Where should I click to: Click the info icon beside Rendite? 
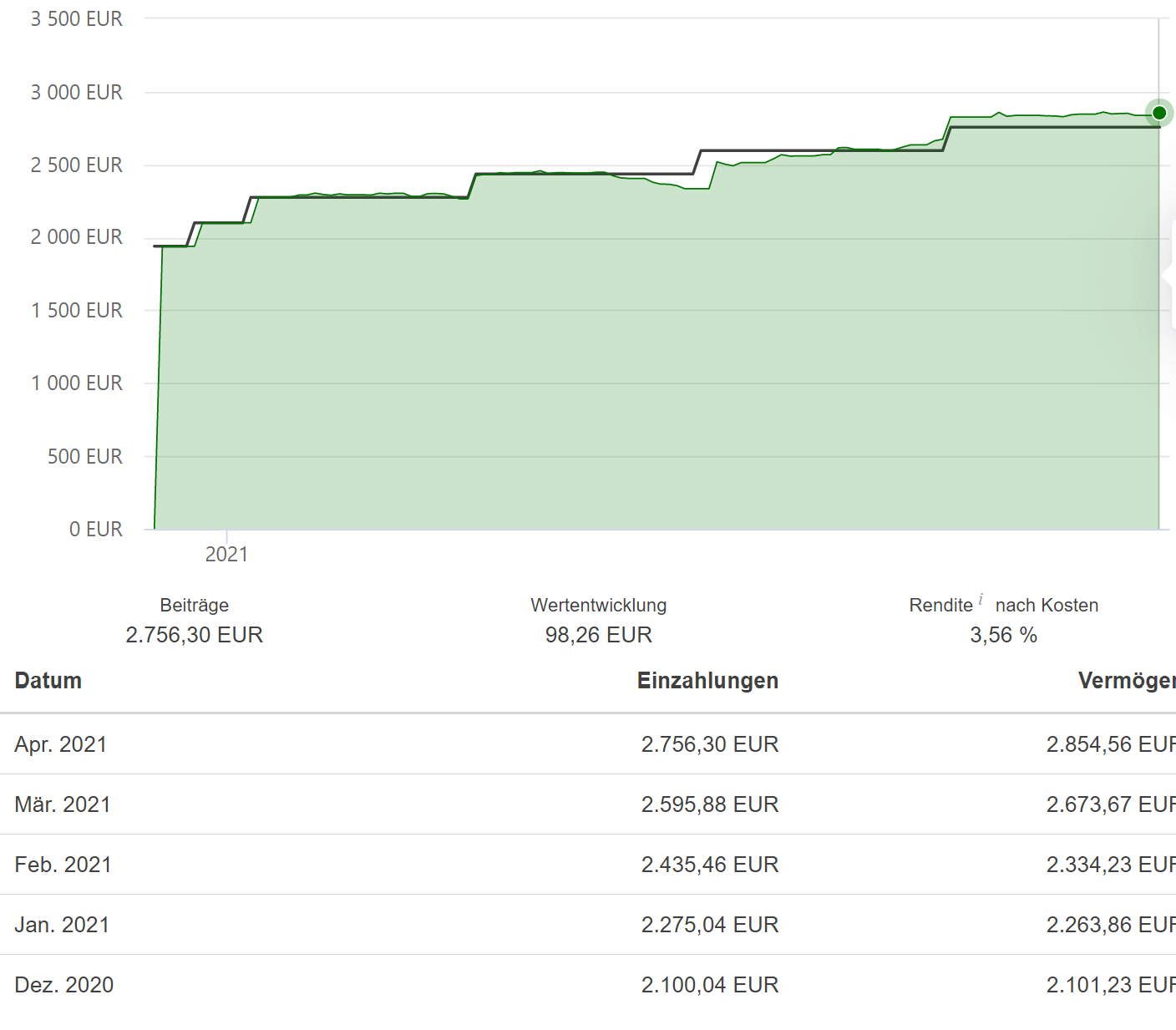tap(981, 599)
